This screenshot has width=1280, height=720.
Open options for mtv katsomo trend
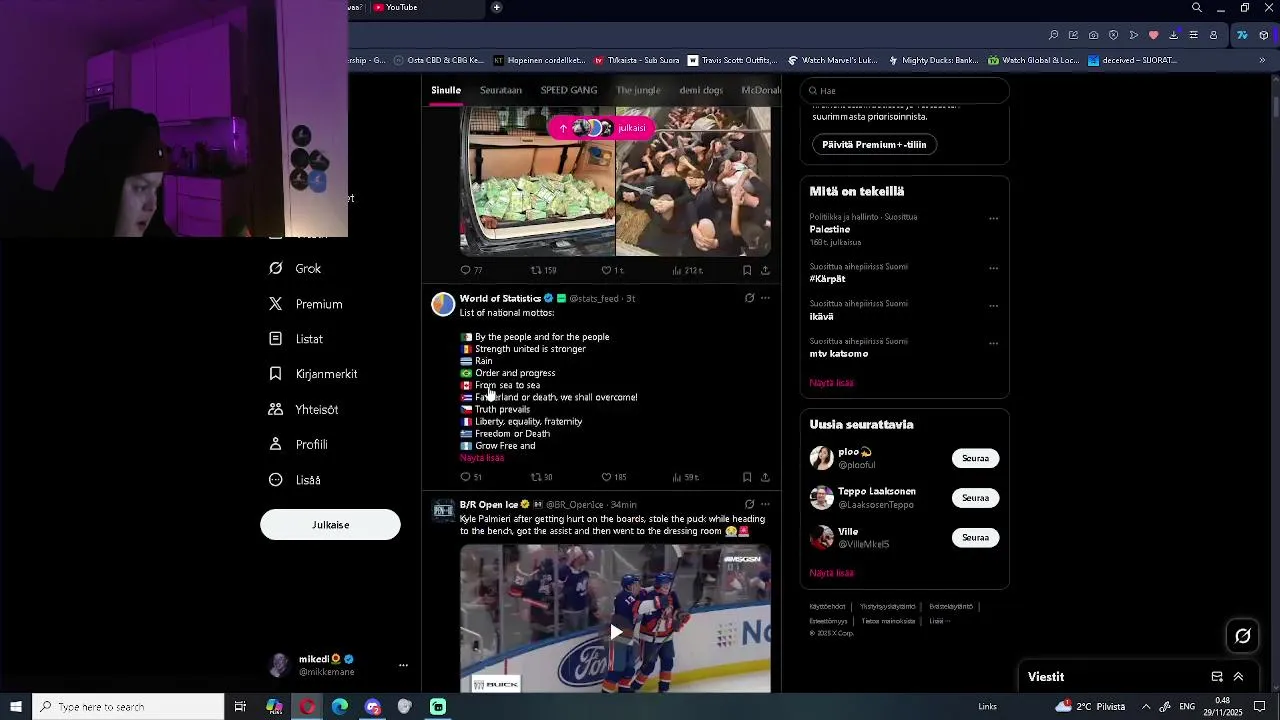tap(993, 343)
